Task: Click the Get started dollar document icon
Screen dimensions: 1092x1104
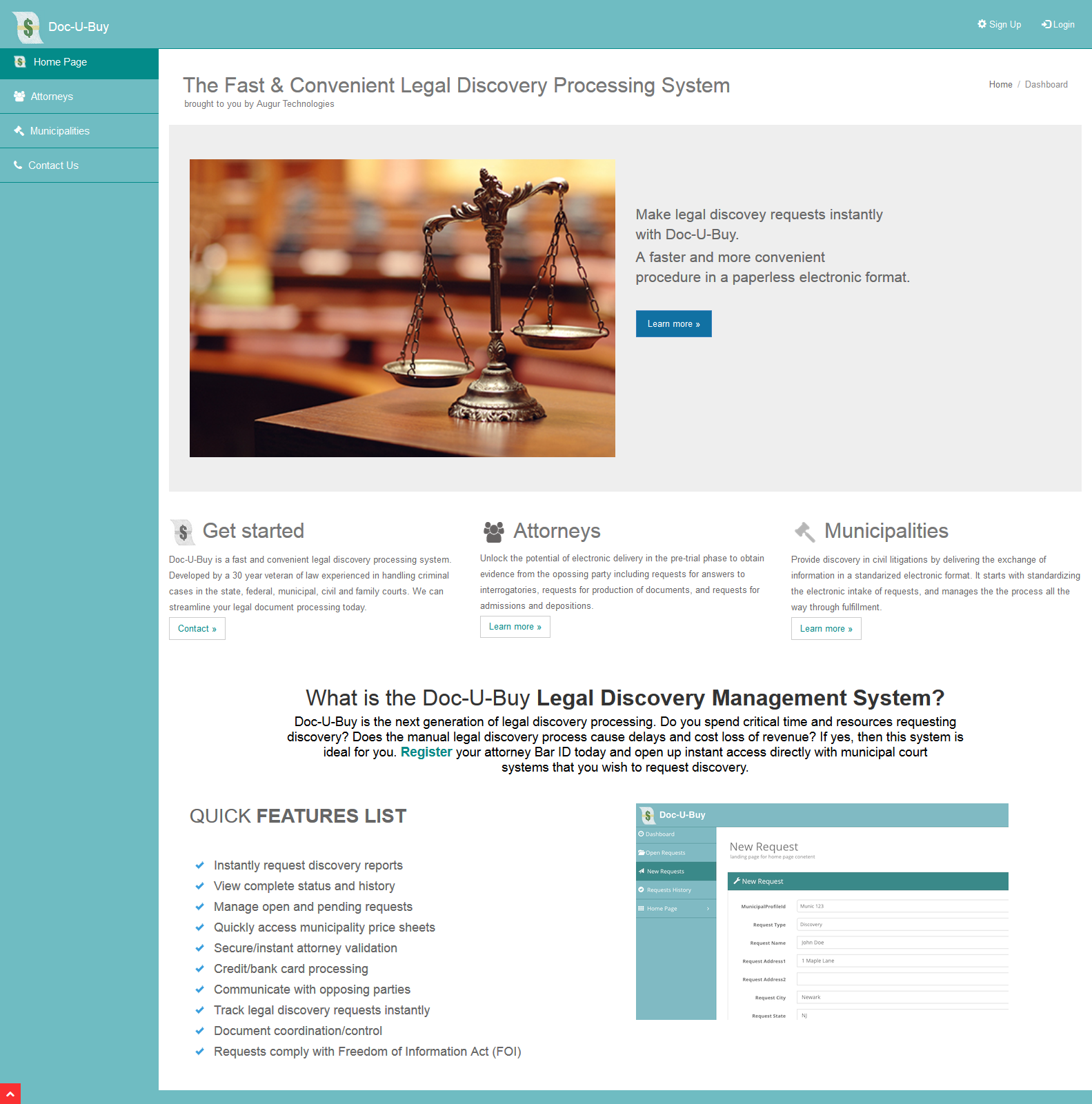Action: point(183,532)
